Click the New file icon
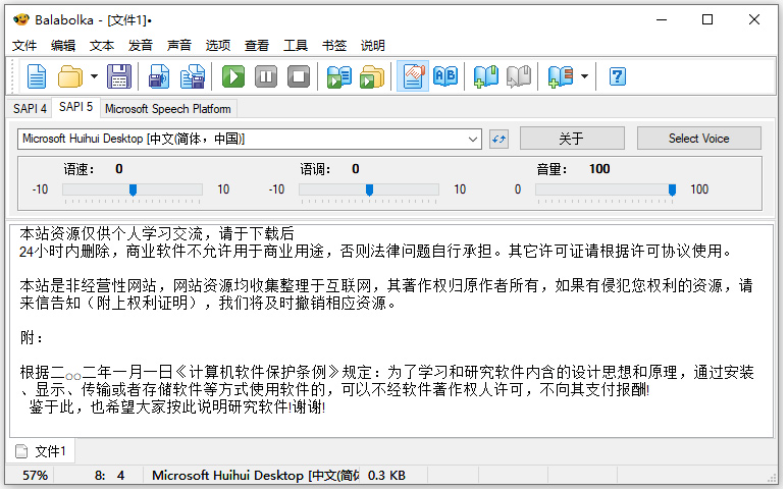The width and height of the screenshot is (783, 489). (x=37, y=76)
